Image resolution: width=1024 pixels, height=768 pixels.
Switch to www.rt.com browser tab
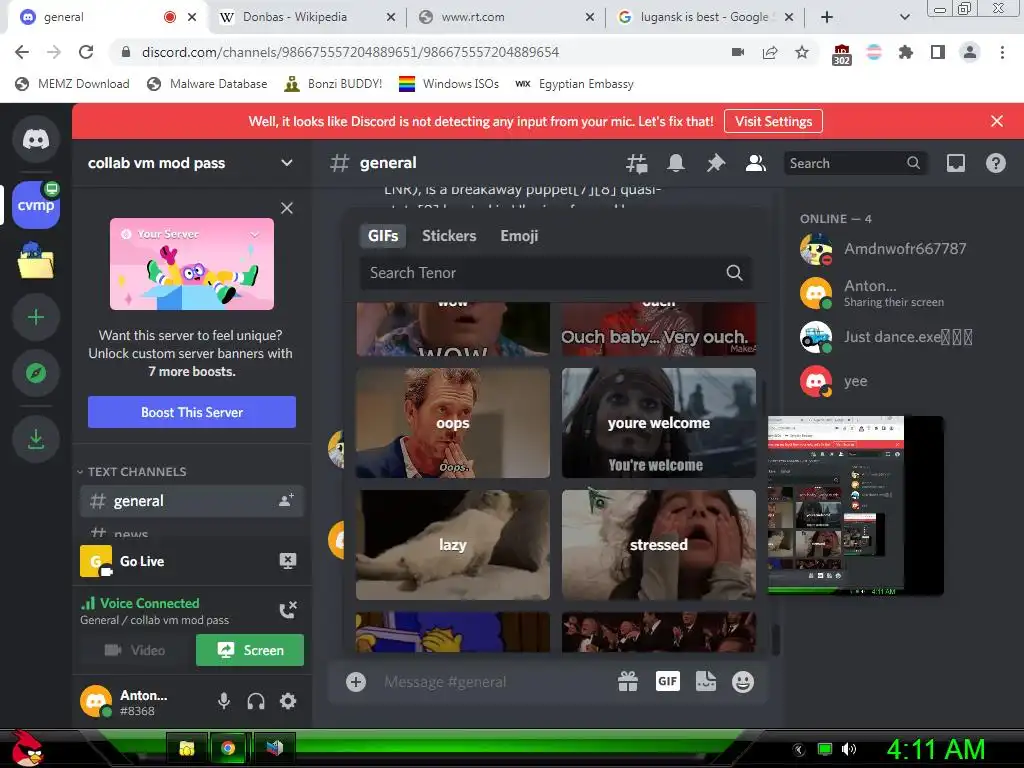click(506, 17)
